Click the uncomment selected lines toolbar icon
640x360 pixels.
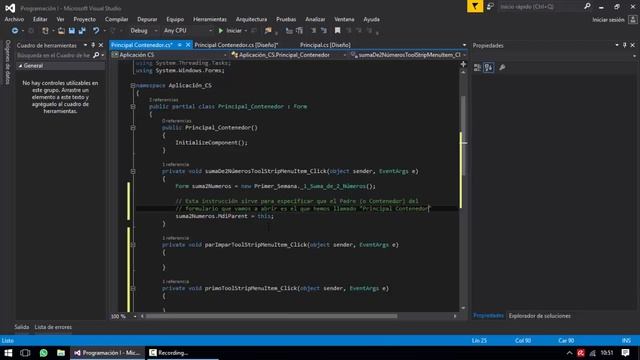[x=324, y=31]
